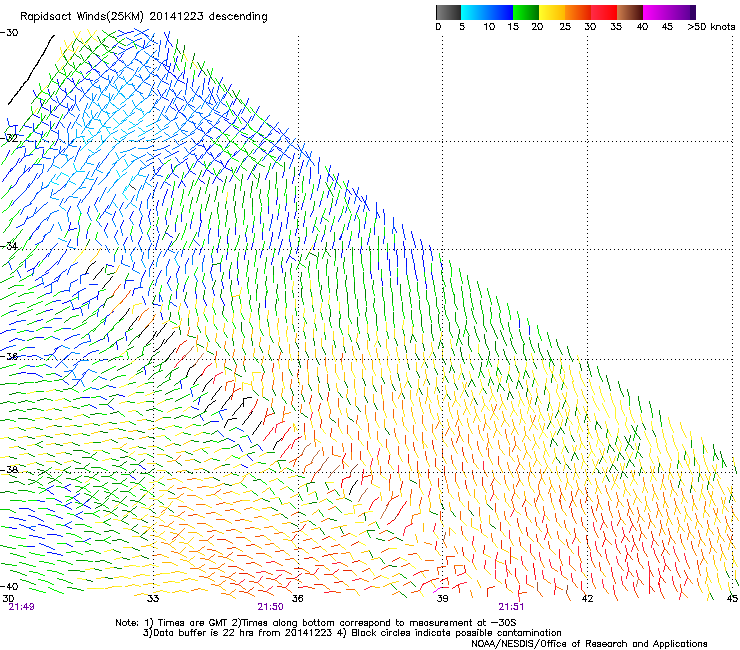Select the green 15-20 knots legend segment
The height and width of the screenshot is (650, 740).
pyautogui.click(x=526, y=12)
